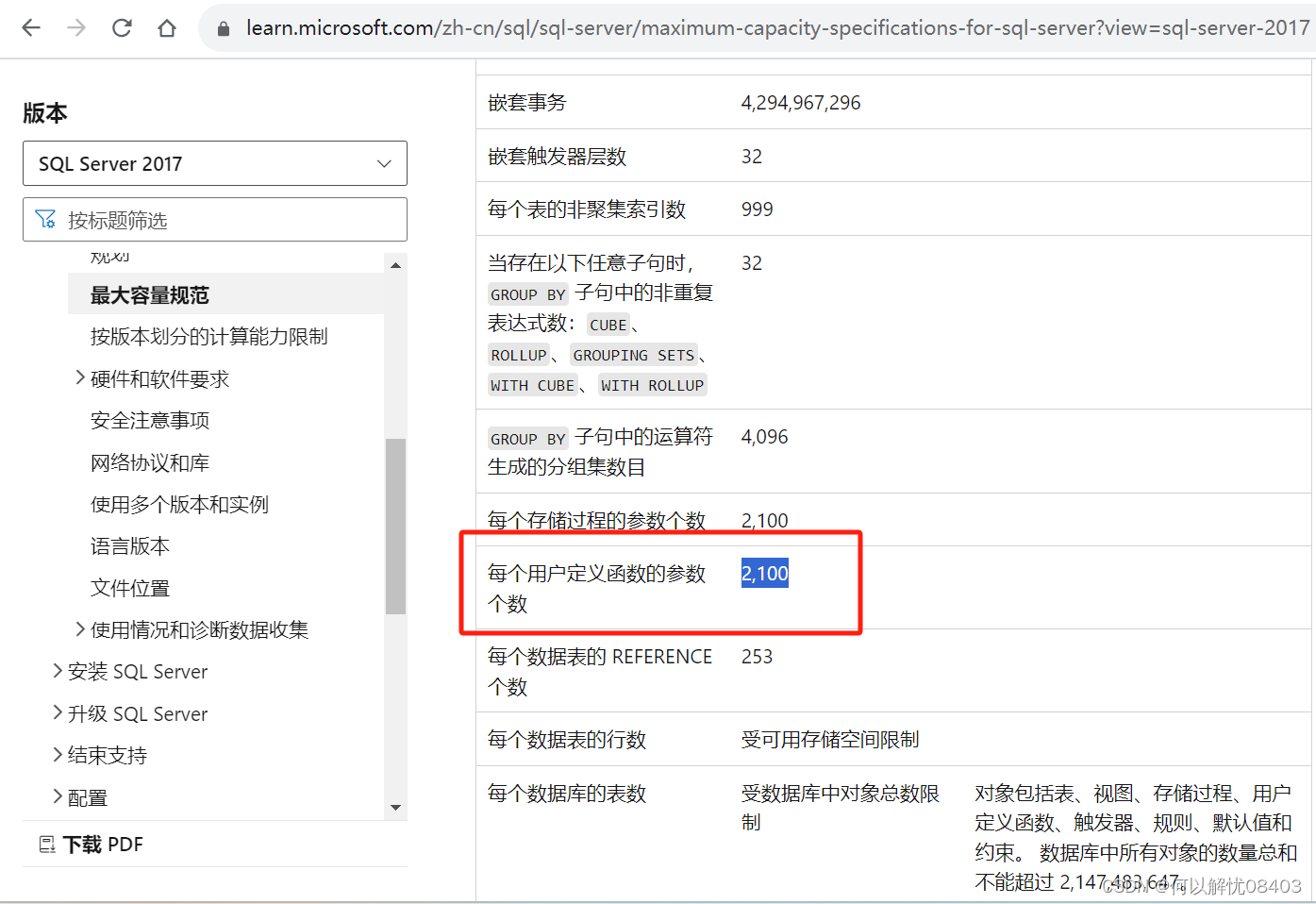Screen dimensions: 1316x904
Task: Expand the 配置 section
Action: click(58, 797)
